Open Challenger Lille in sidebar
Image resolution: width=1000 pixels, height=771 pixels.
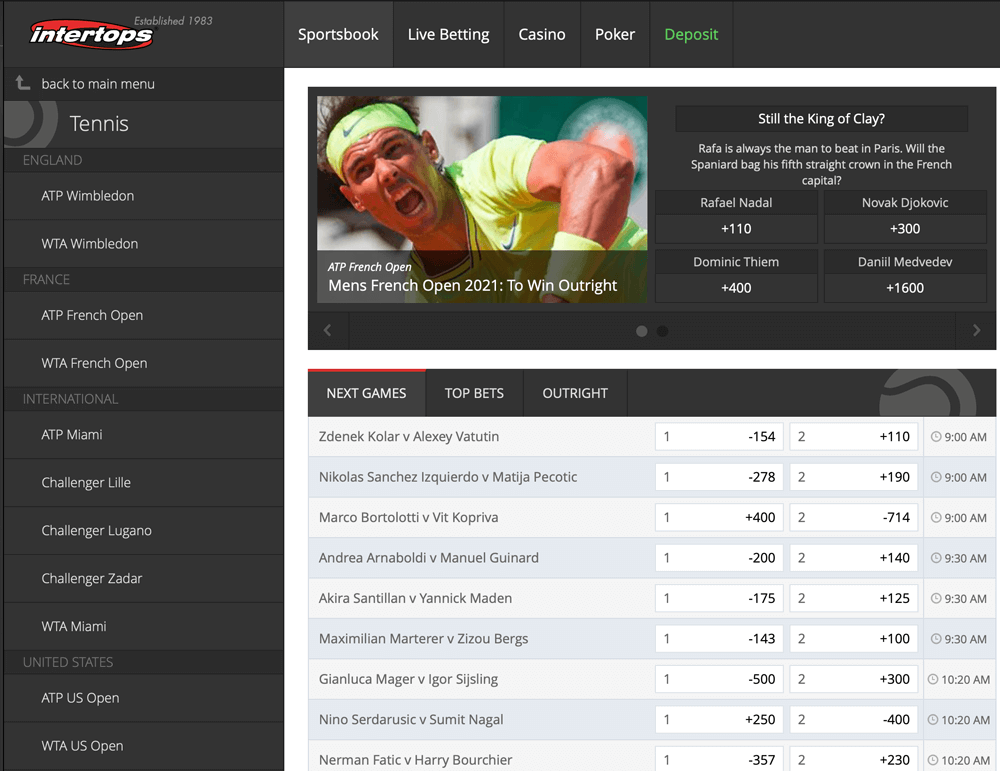pyautogui.click(x=143, y=483)
